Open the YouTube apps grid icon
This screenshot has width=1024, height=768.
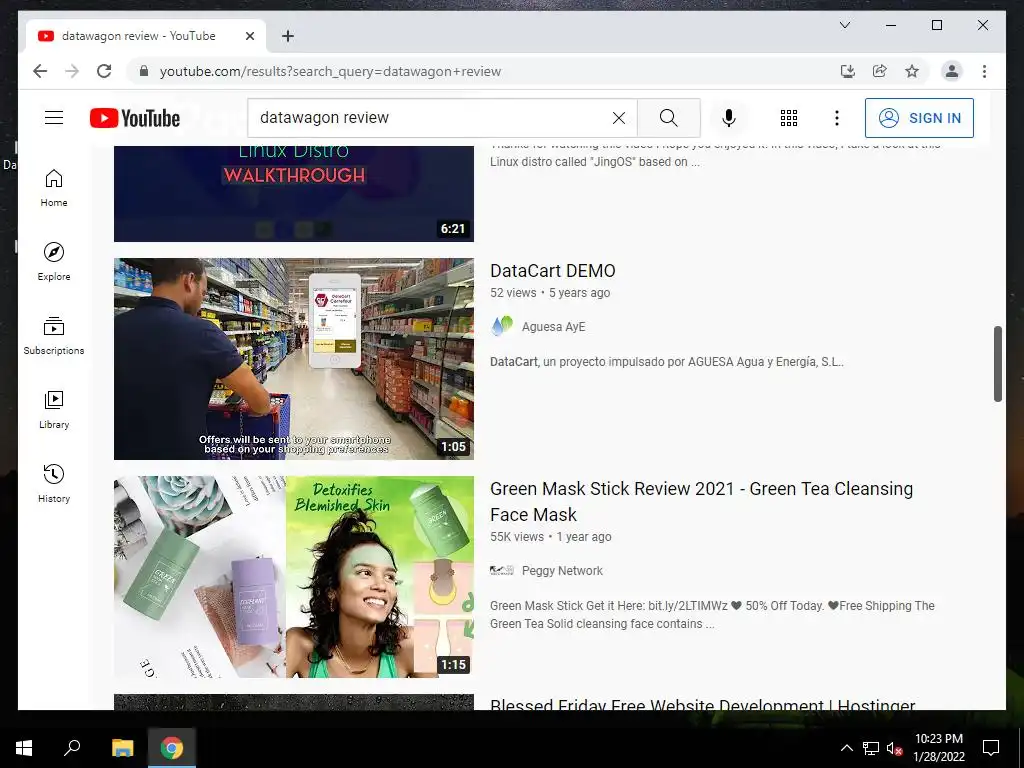(x=789, y=118)
